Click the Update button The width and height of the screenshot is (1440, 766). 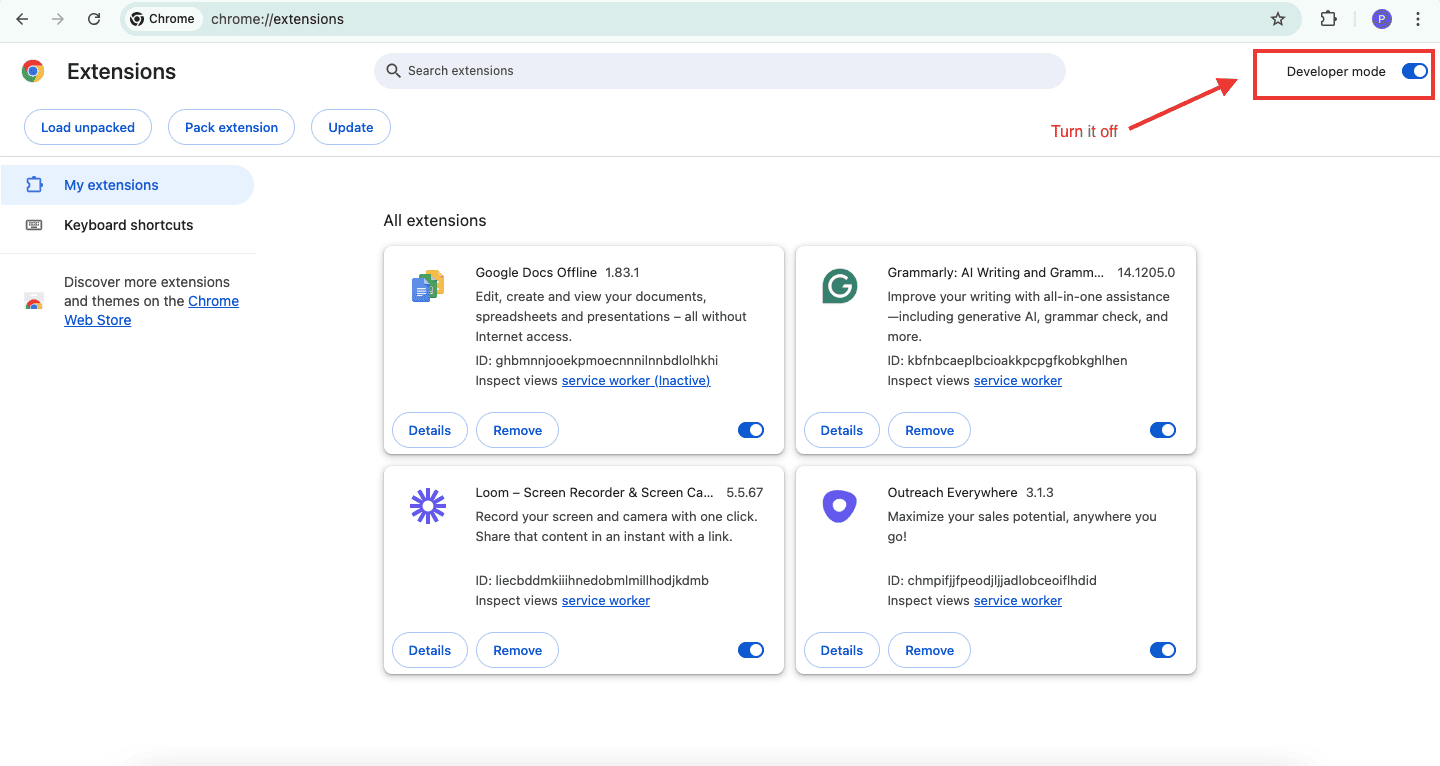pos(351,127)
